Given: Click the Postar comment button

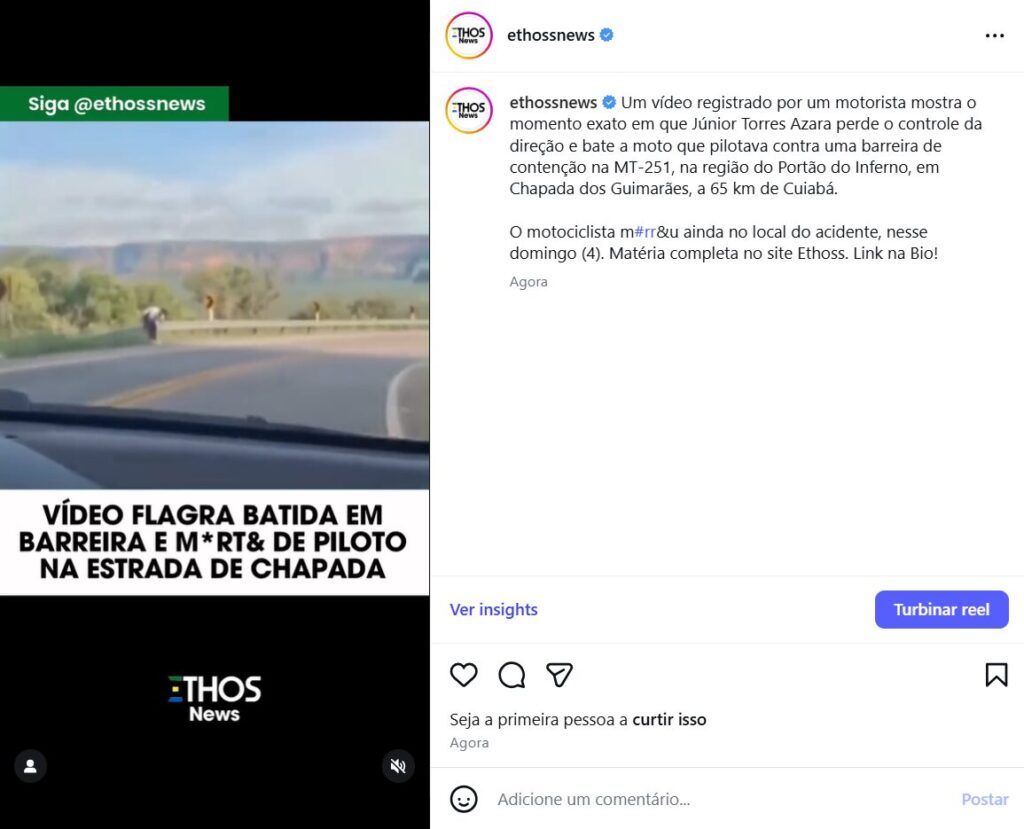Looking at the screenshot, I should point(985,799).
